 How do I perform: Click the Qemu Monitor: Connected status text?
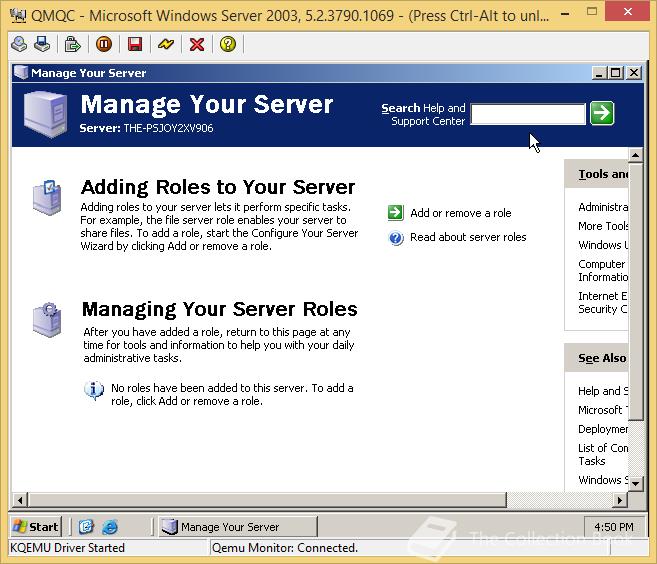coord(285,548)
